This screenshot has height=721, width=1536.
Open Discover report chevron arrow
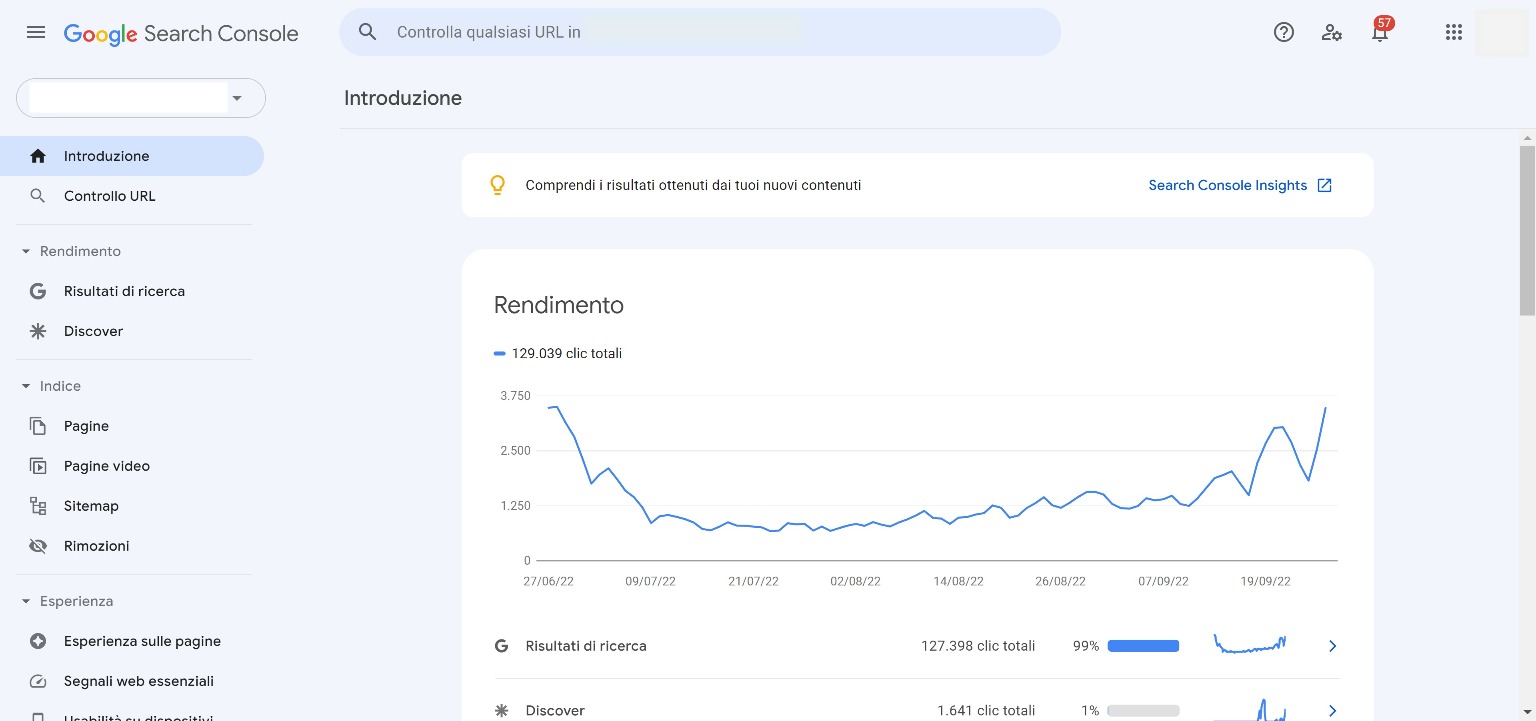click(x=1332, y=711)
